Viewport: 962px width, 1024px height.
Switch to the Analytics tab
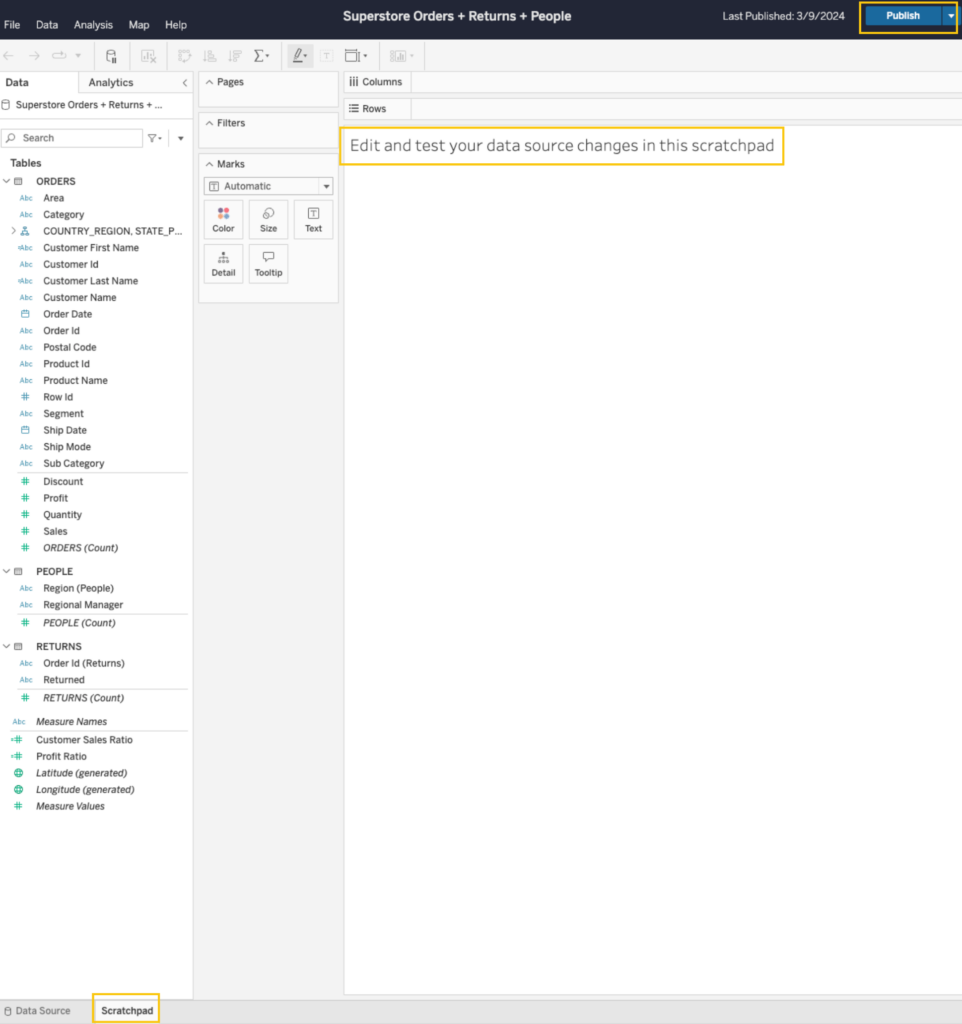[x=110, y=82]
